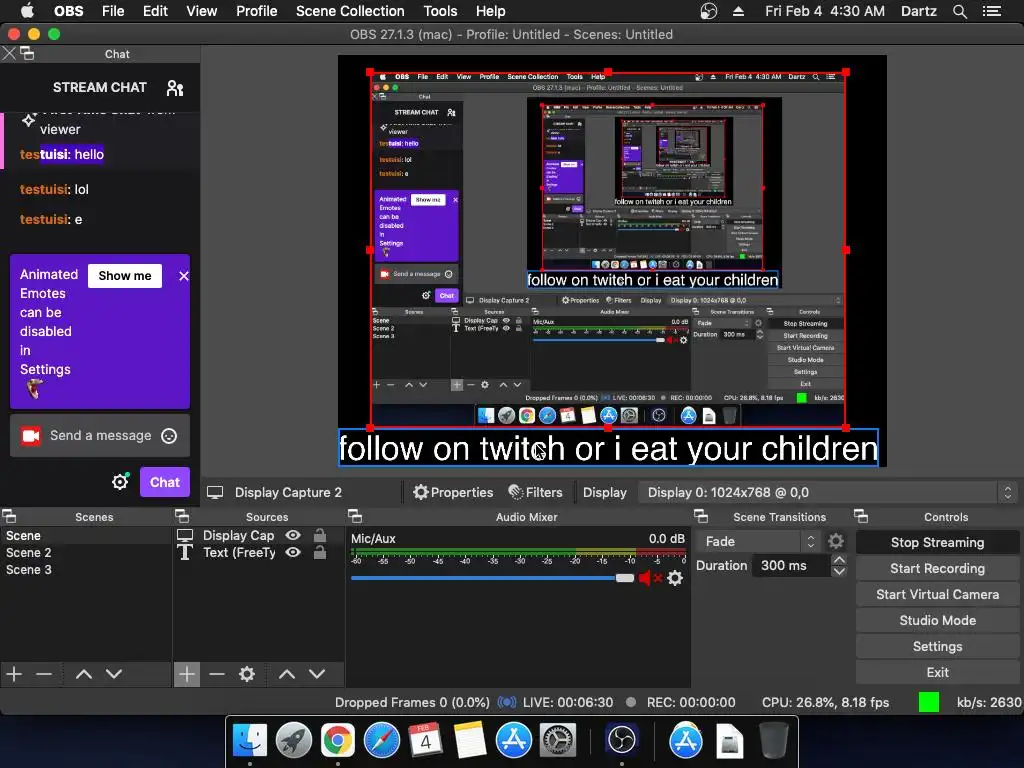
Task: Send message with purple Chat button
Action: 165,482
